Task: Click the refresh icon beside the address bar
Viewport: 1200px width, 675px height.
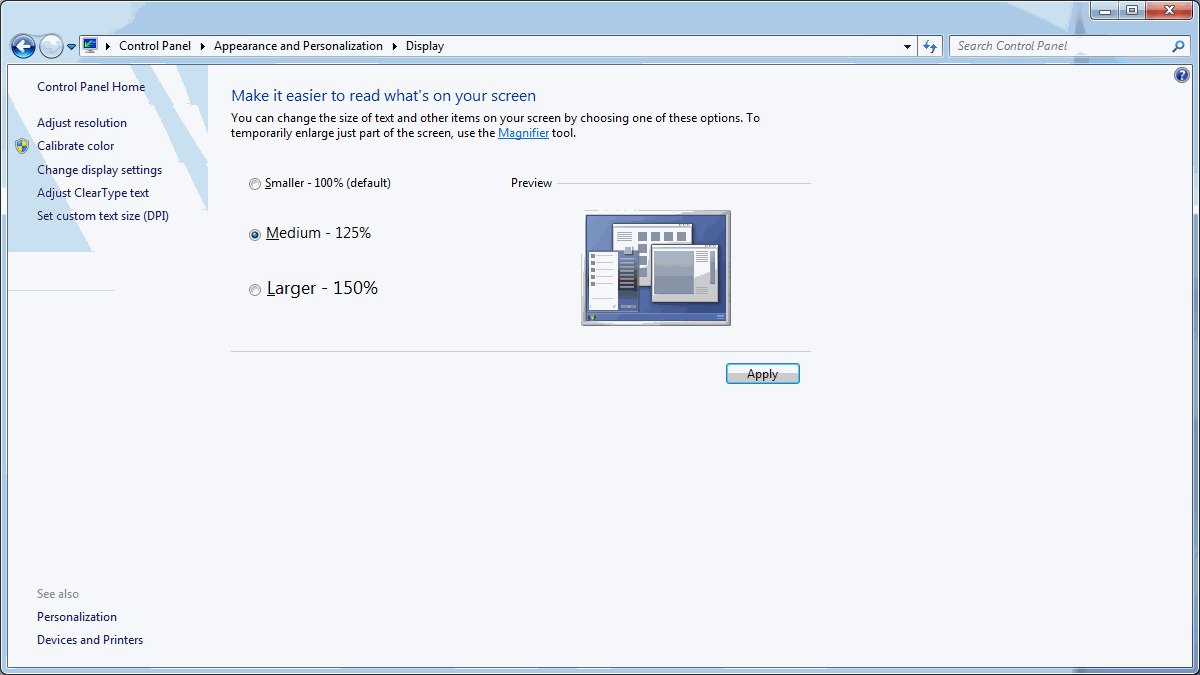Action: coord(931,46)
